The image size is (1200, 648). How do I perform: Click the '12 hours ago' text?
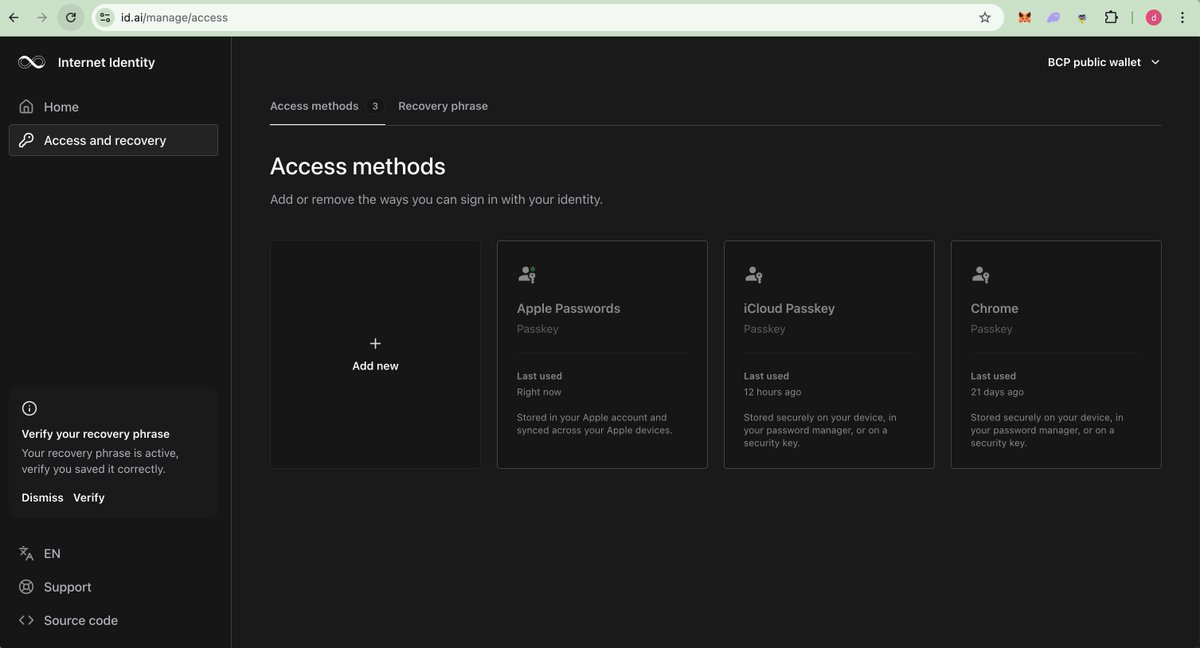pyautogui.click(x=773, y=392)
